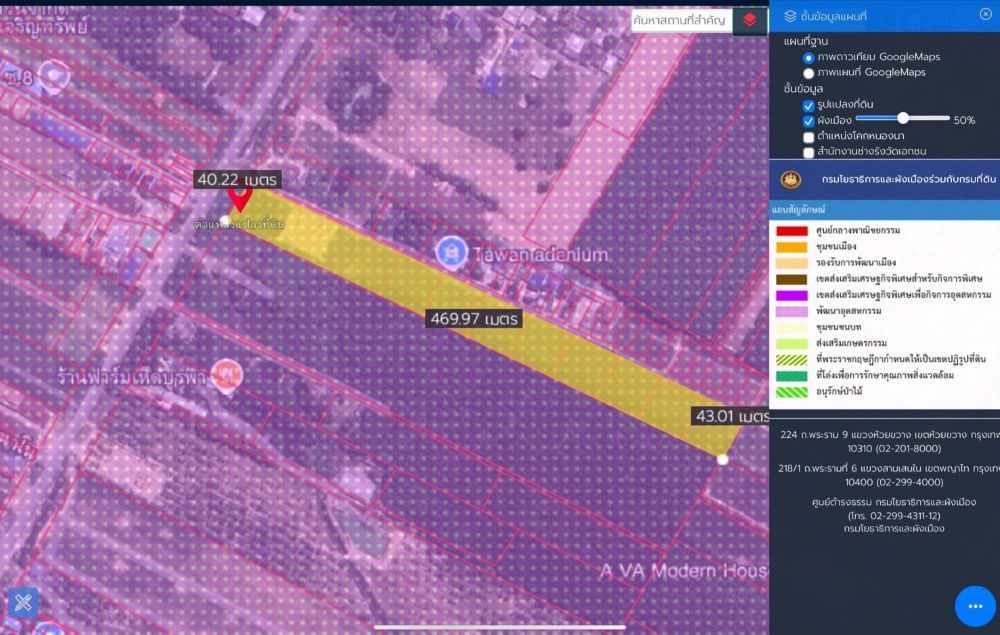Screen dimensions: 1000x635
Task: Close the map layers panel
Action: 985,14
